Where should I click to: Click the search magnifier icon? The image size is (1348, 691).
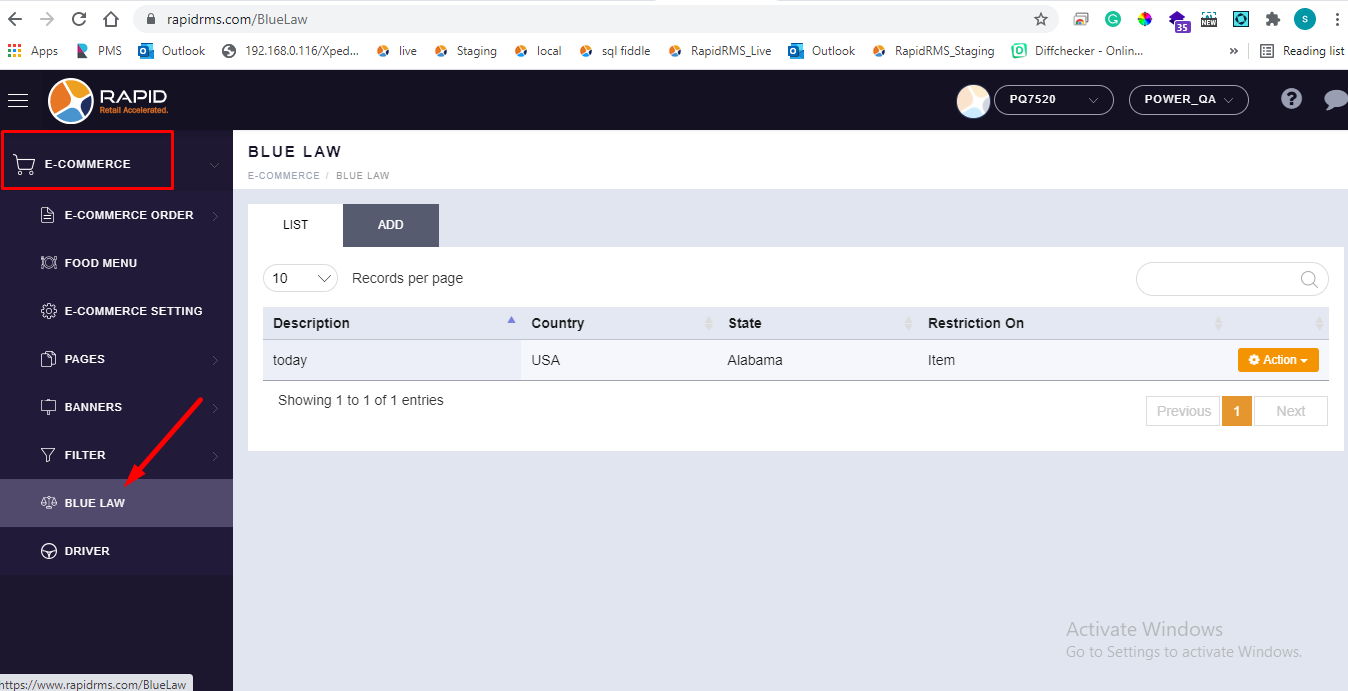pyautogui.click(x=1309, y=279)
